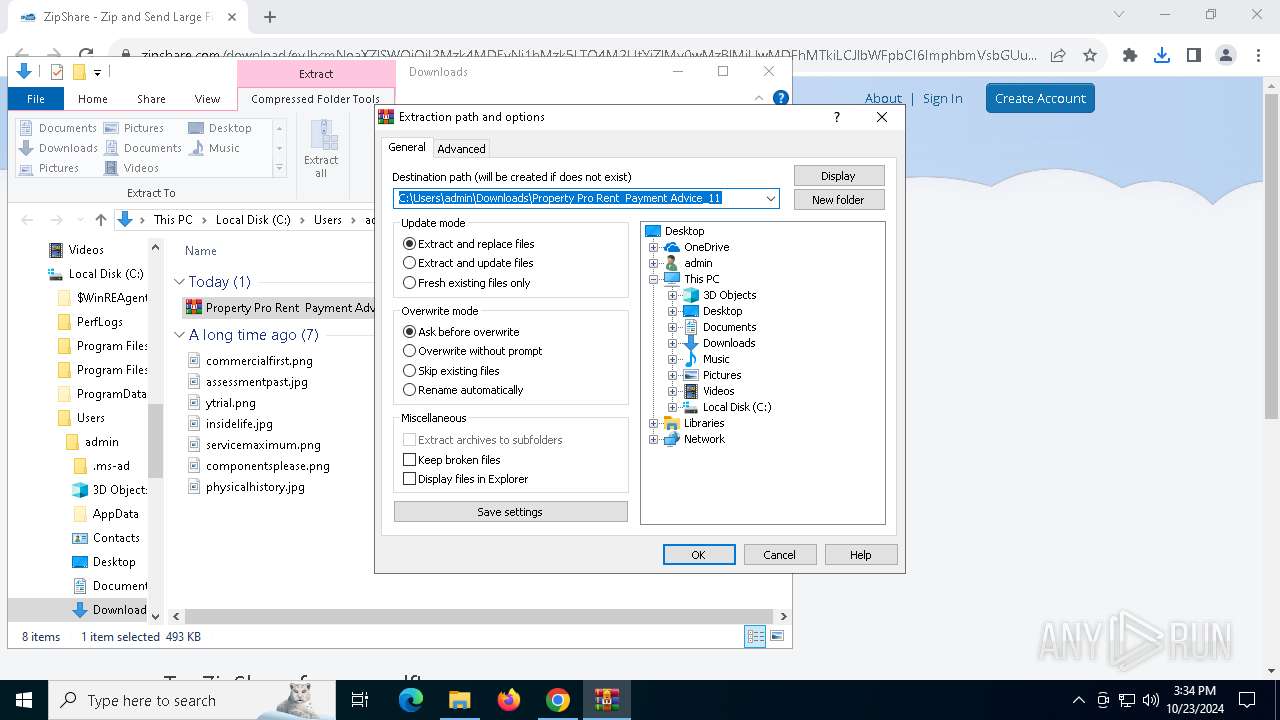The height and width of the screenshot is (720, 1280).
Task: Open View ribbon tab
Action: pos(207,99)
